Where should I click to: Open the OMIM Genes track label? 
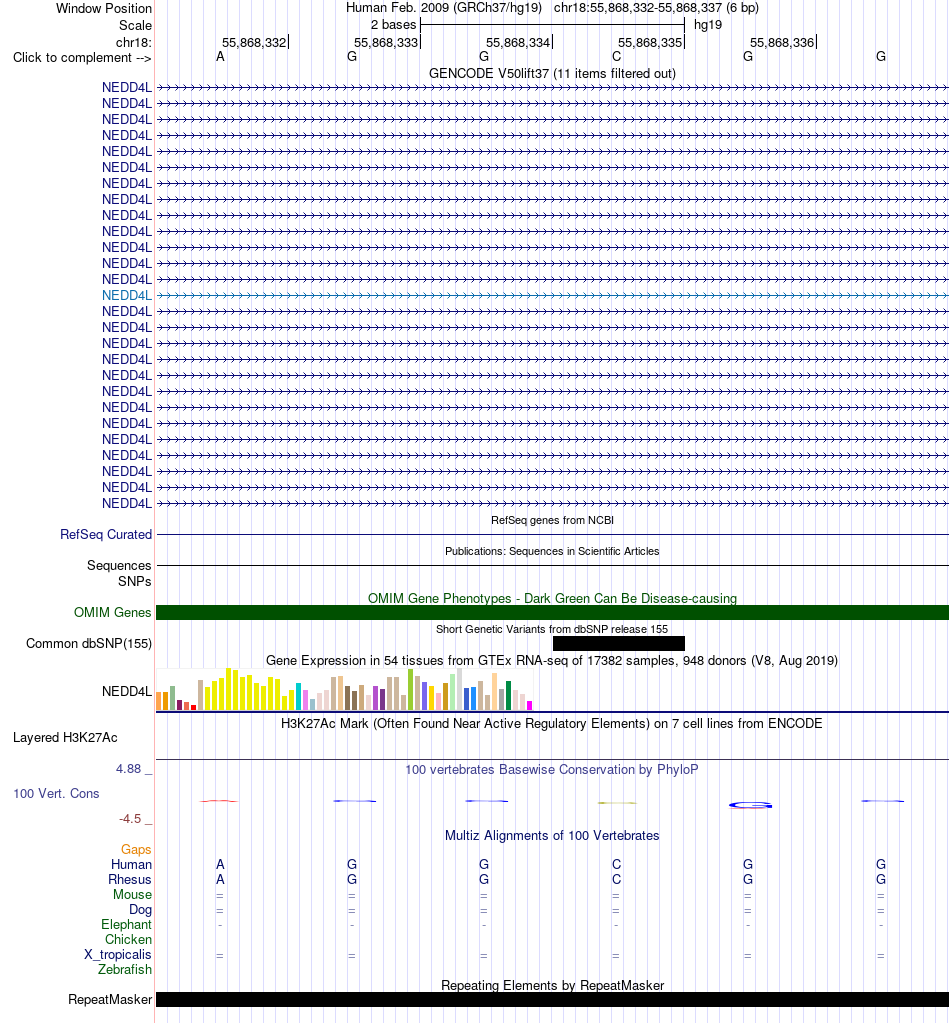coord(112,613)
